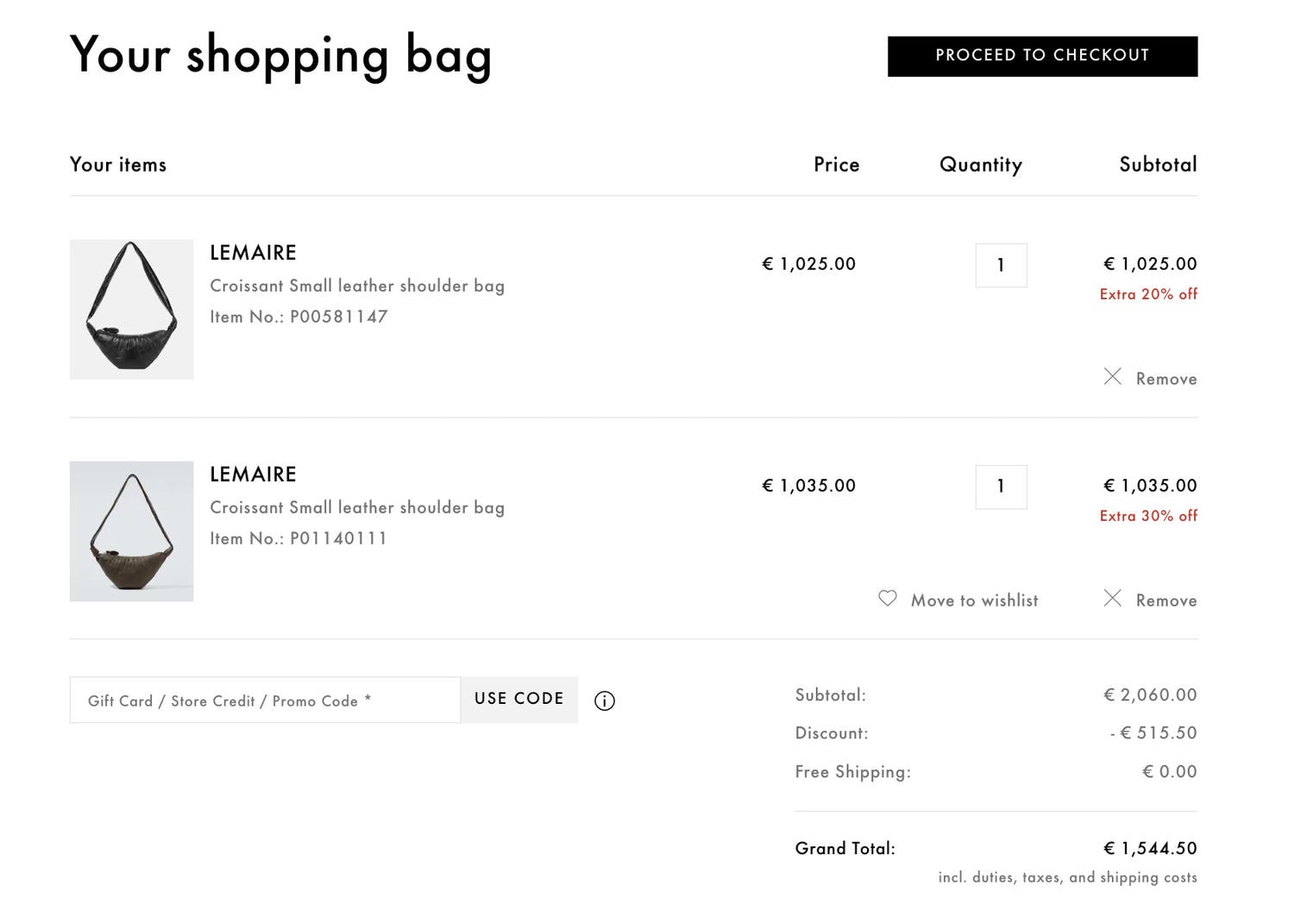The image size is (1294, 924).
Task: Open LEMAIRE brand title of second item
Action: pos(253,475)
